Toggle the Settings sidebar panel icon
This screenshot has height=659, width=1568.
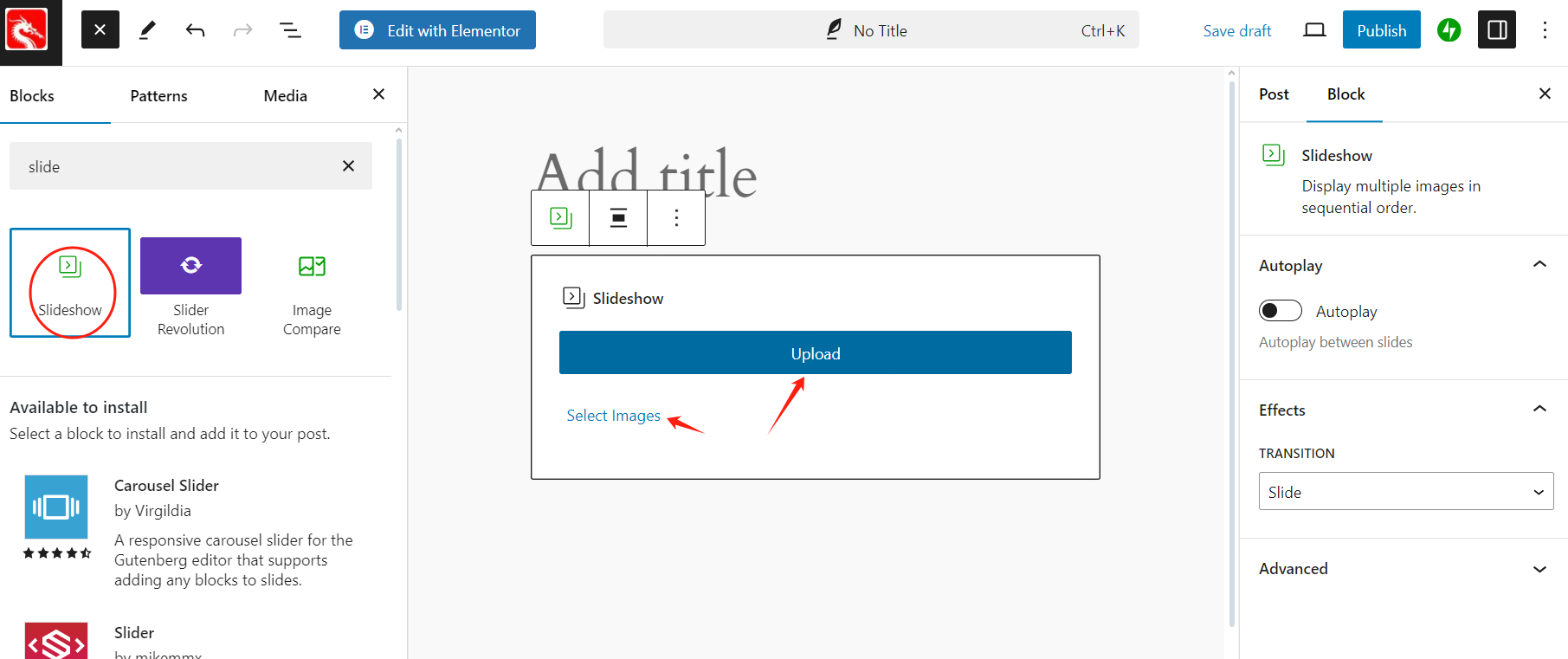(1497, 30)
